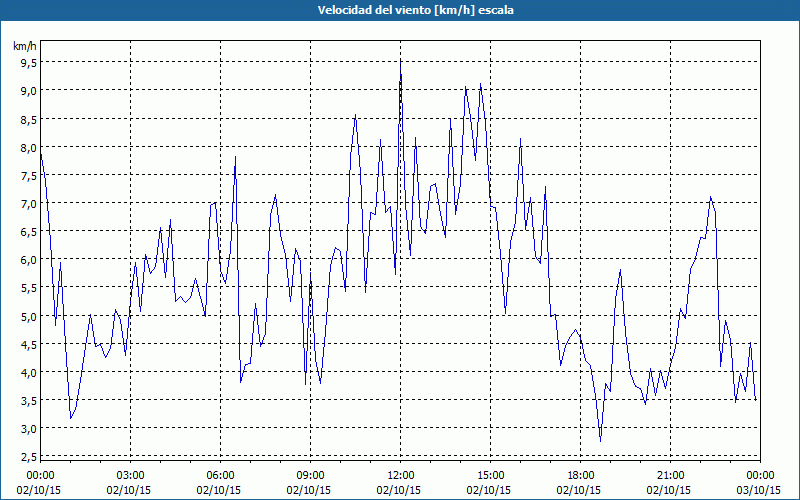This screenshot has width=800, height=500.
Task: Click the 4,0 y-axis value
Action: click(x=28, y=372)
